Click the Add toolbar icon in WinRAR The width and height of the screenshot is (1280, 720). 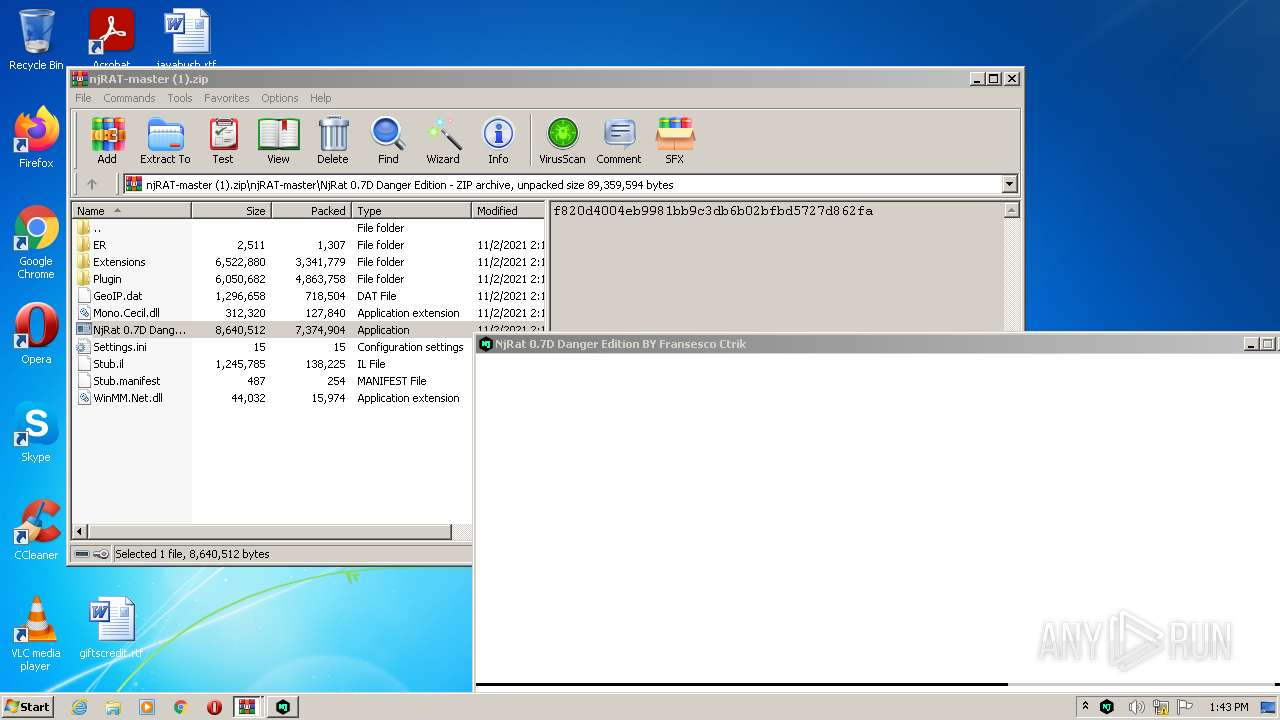pos(107,141)
